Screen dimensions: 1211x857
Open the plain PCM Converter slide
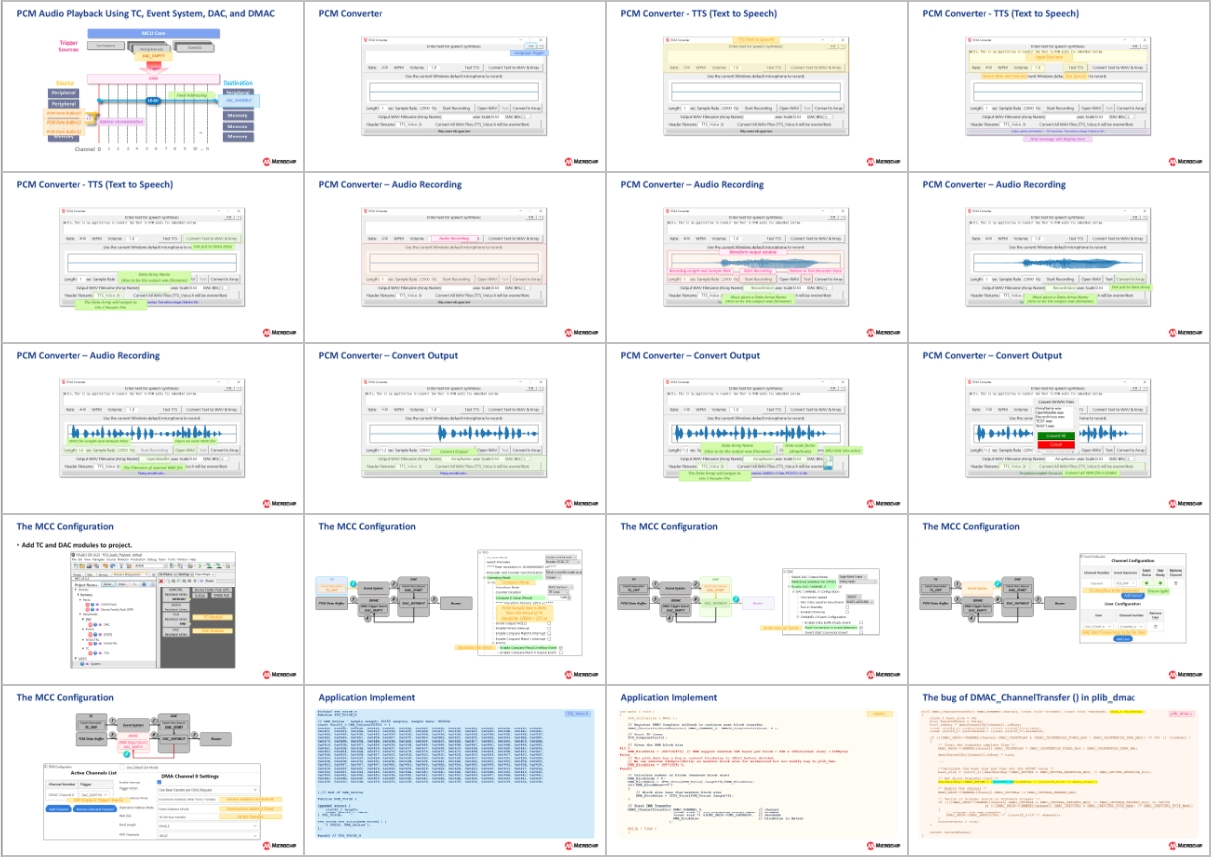point(454,87)
